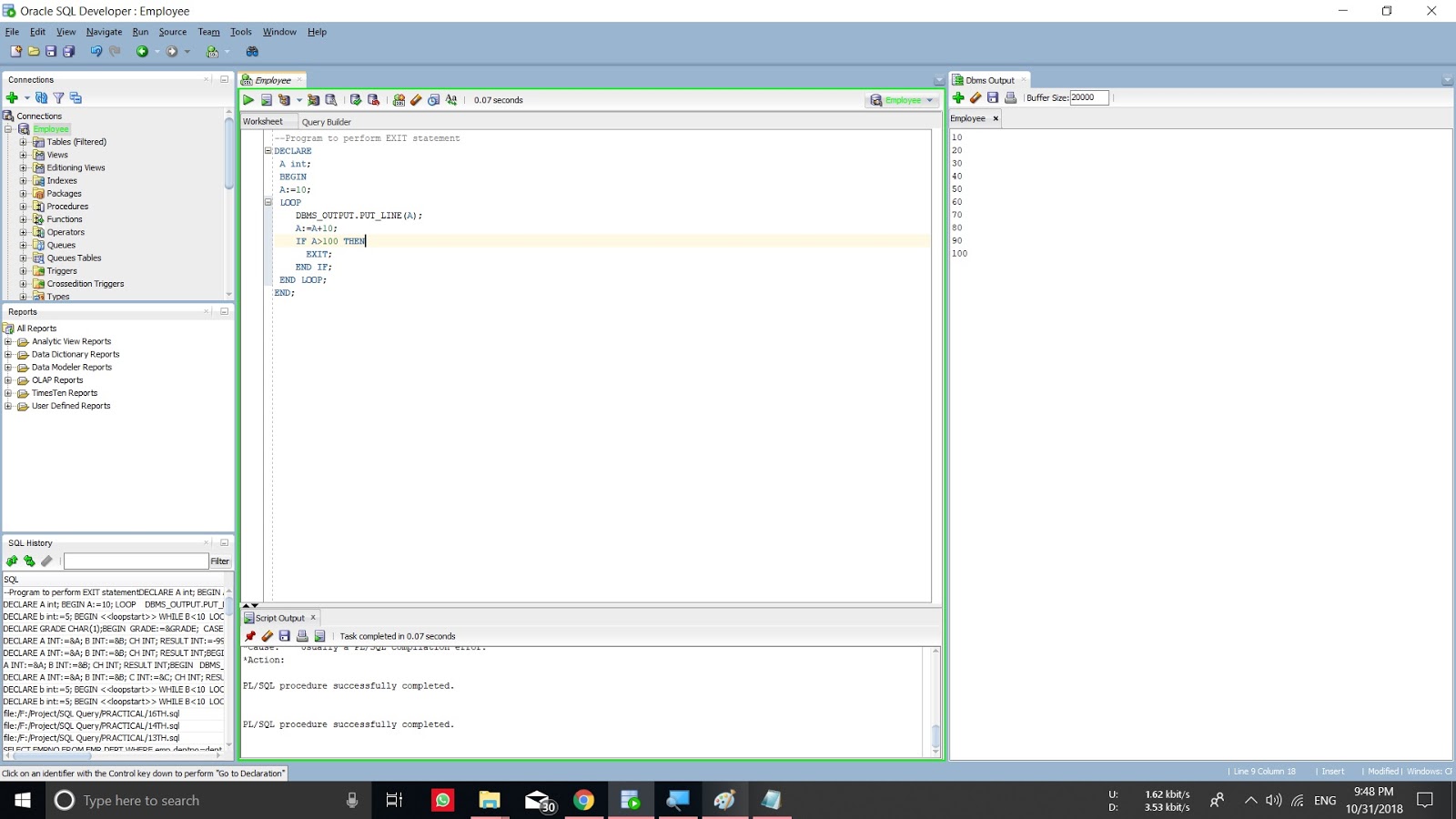This screenshot has width=1456, height=819.
Task: Expand the Tables (Filtered) tree node
Action: (25, 142)
